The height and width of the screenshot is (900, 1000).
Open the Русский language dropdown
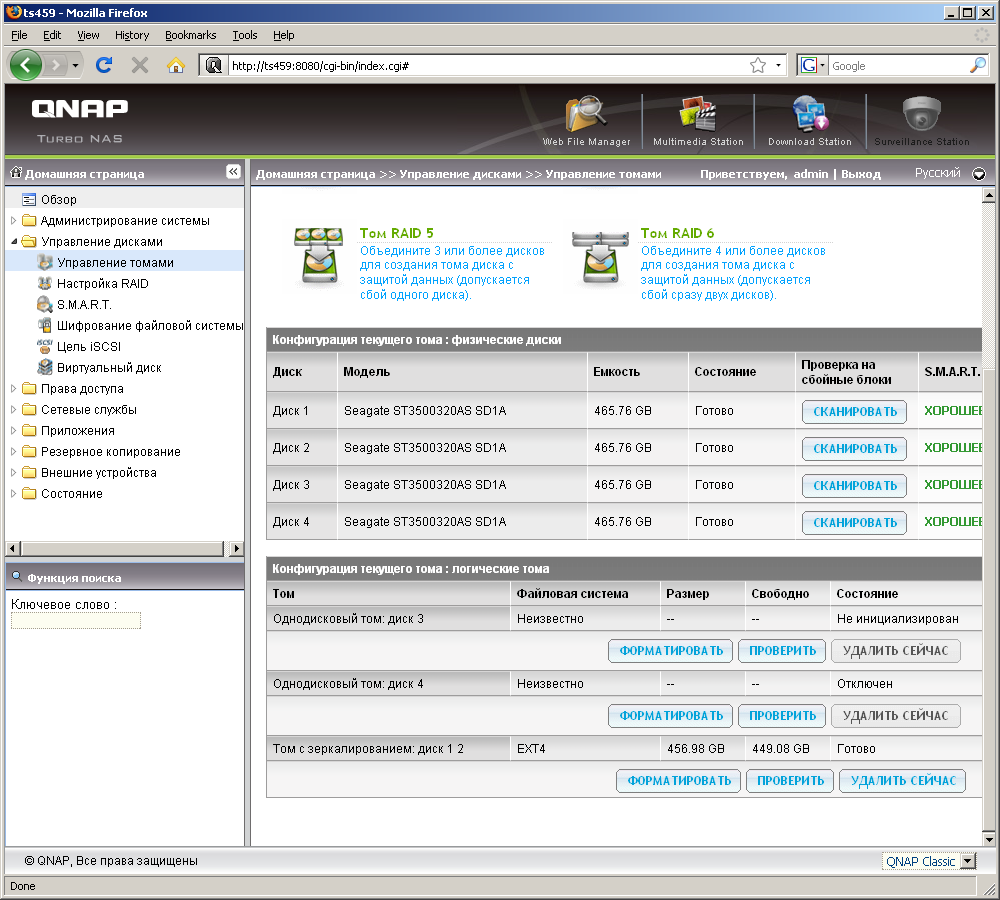point(978,173)
